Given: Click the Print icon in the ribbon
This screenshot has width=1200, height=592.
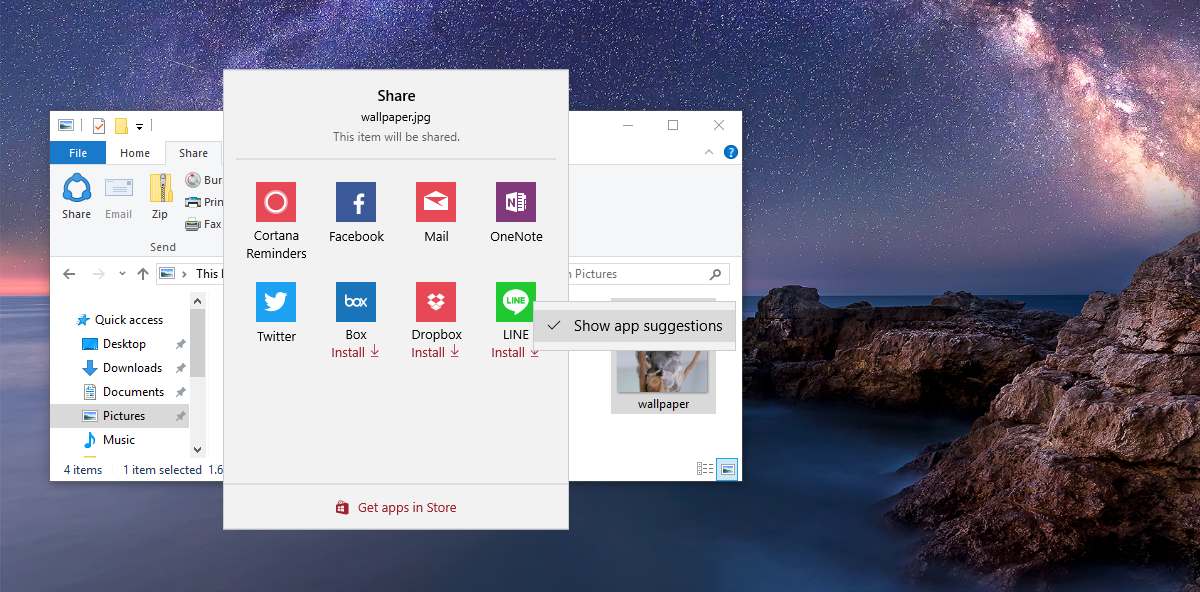Looking at the screenshot, I should pos(193,202).
